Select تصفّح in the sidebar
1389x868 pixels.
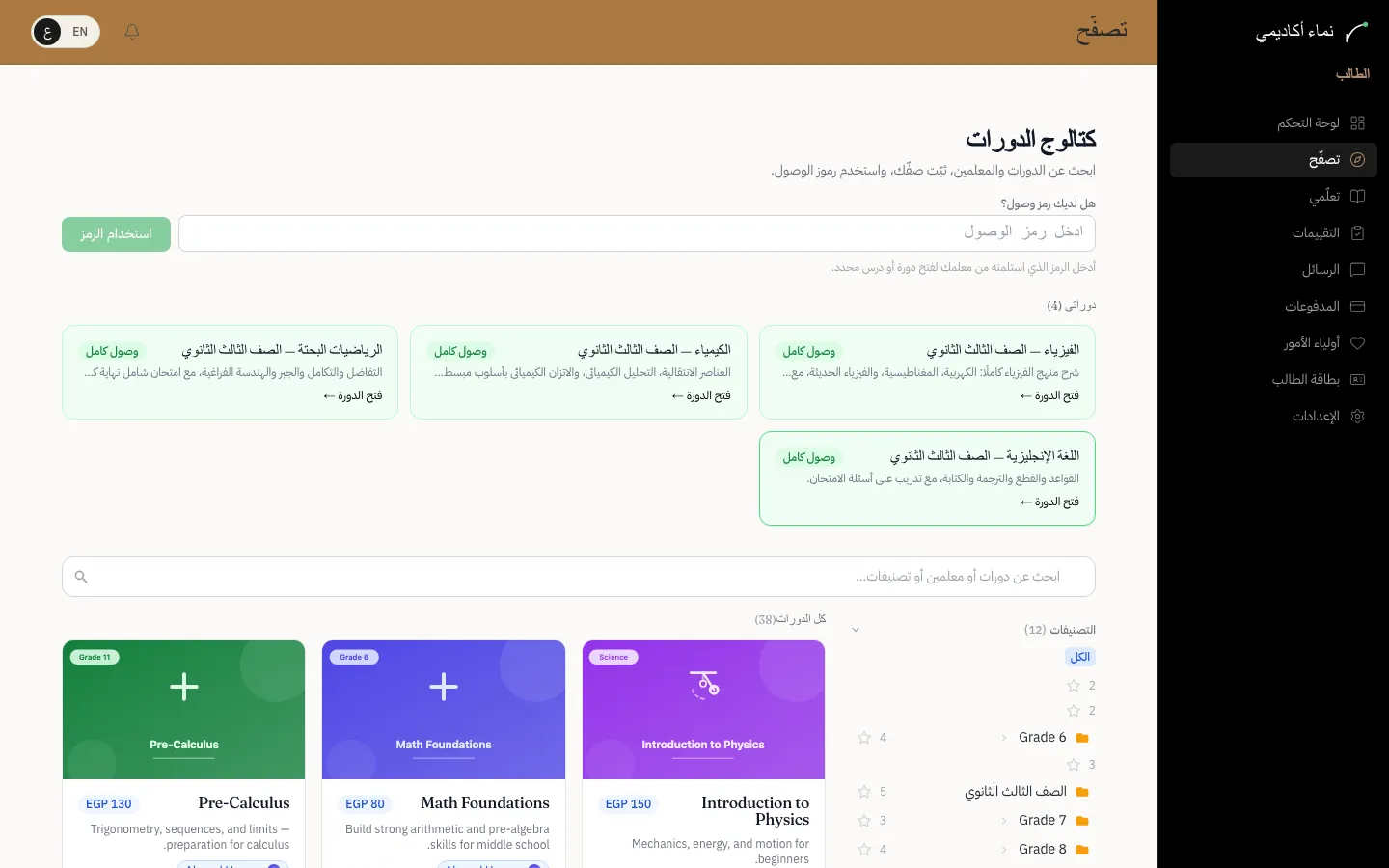pyautogui.click(x=1273, y=160)
